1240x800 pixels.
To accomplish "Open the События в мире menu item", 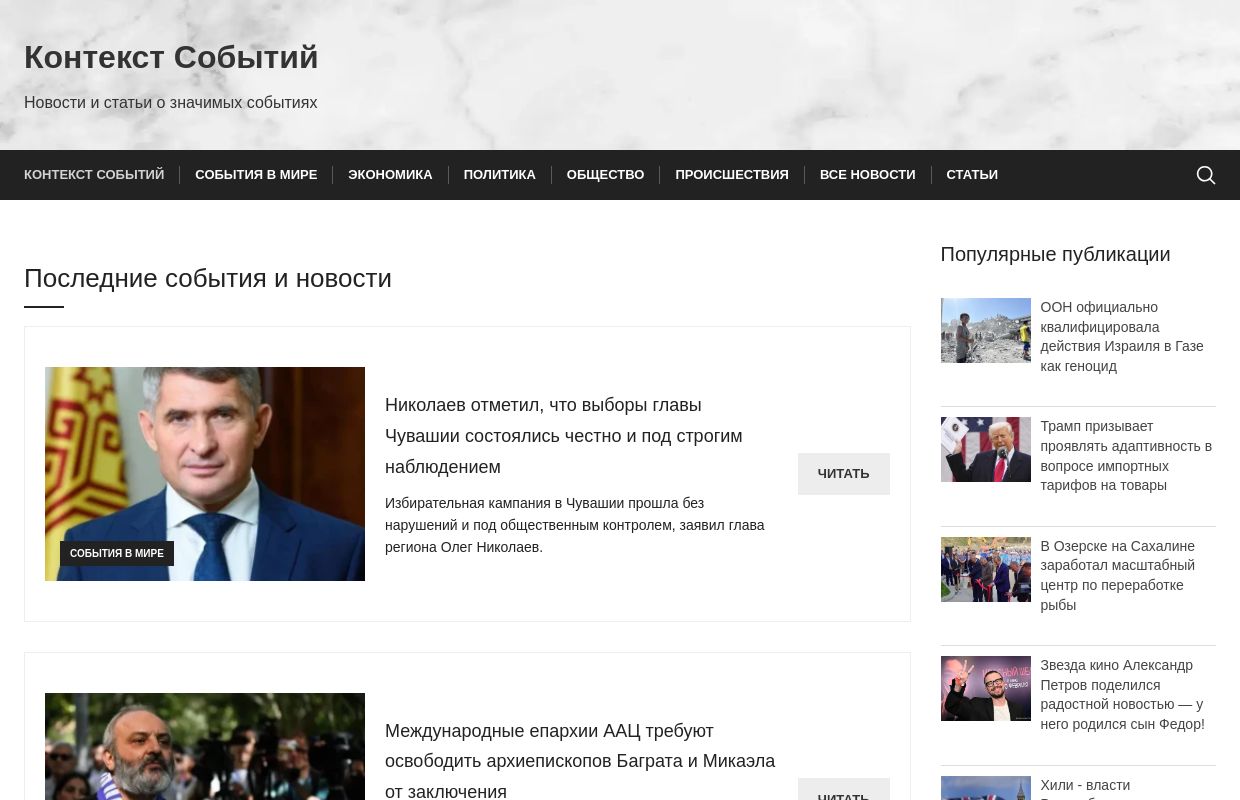I will click(x=256, y=175).
